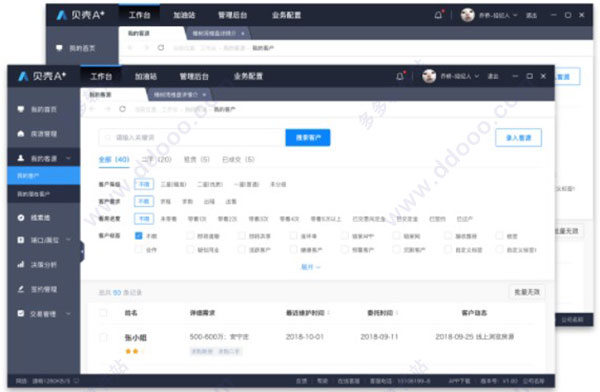600x392 pixels.
Task: Click the keyword search input field
Action: tap(192, 137)
